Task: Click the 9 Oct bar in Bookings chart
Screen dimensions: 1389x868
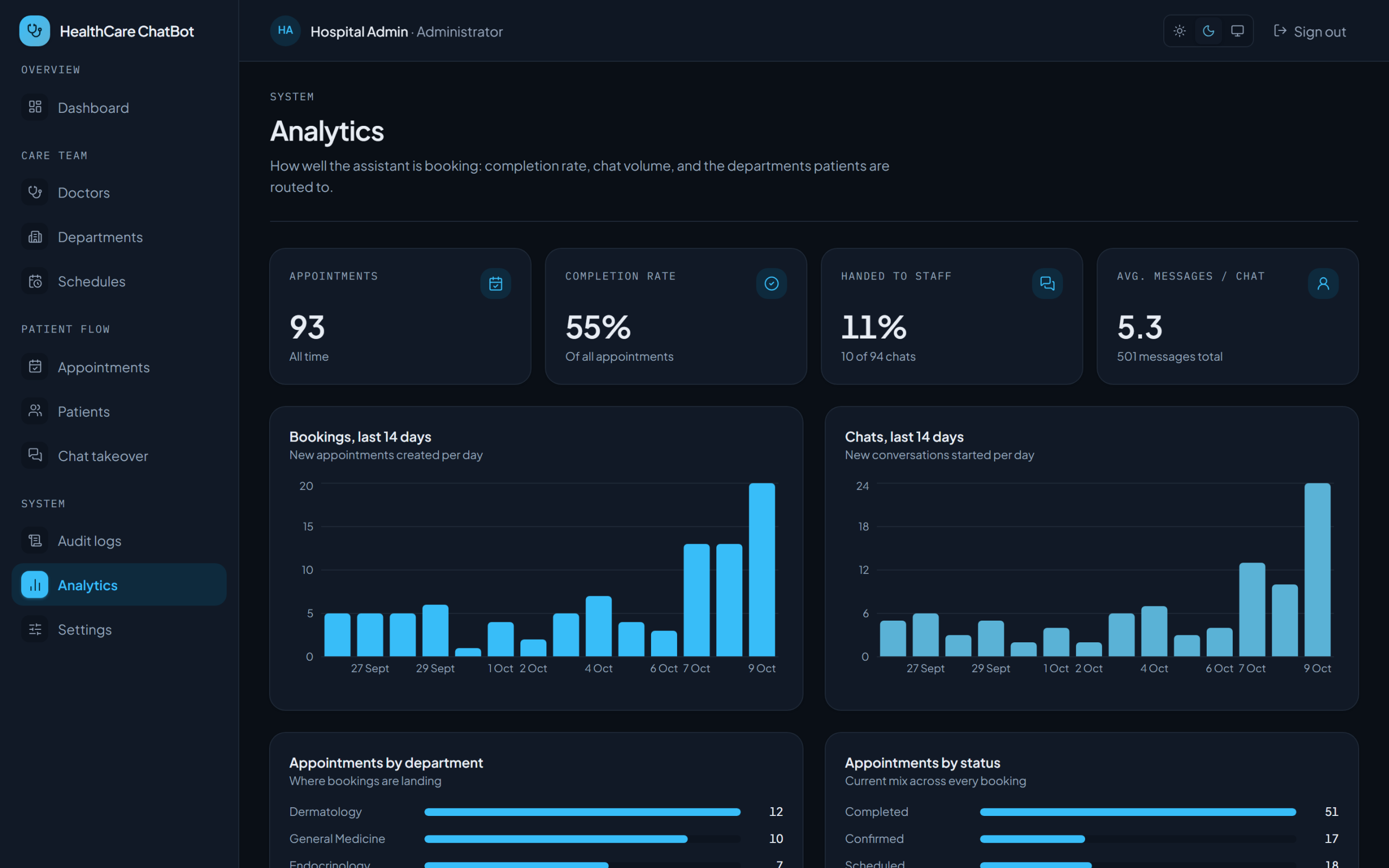Action: point(762,570)
